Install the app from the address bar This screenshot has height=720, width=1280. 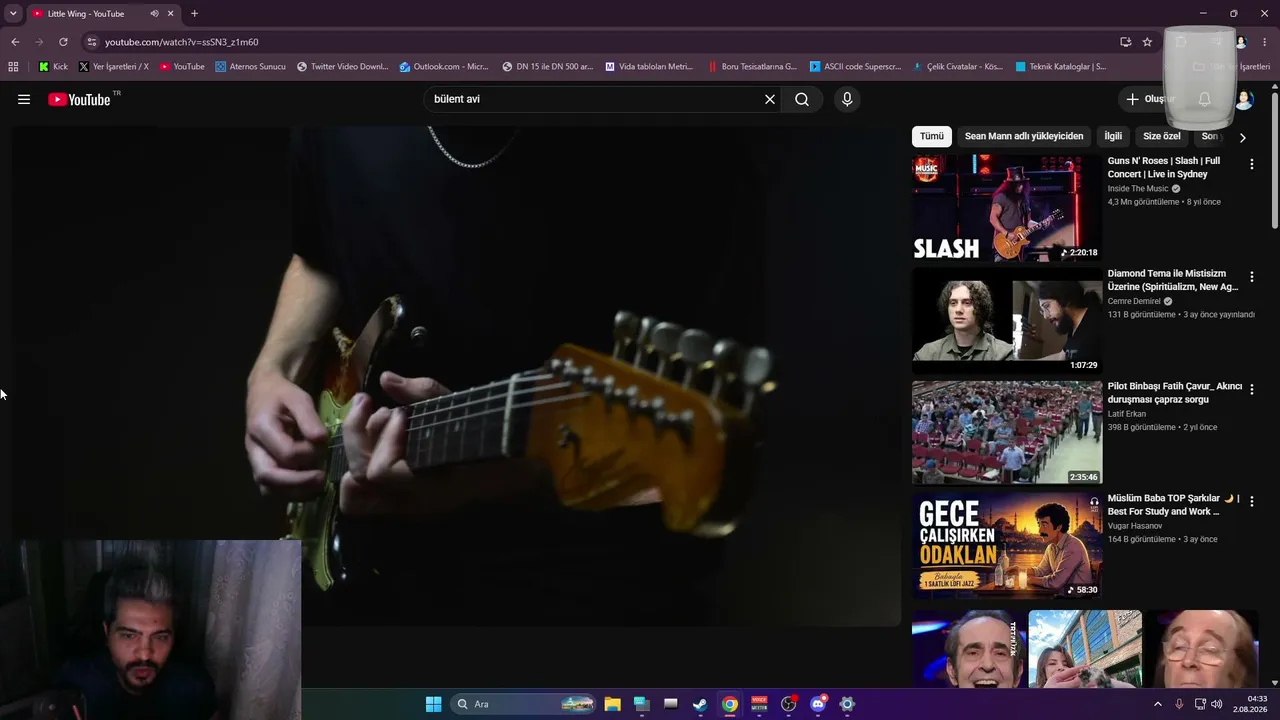1126,42
